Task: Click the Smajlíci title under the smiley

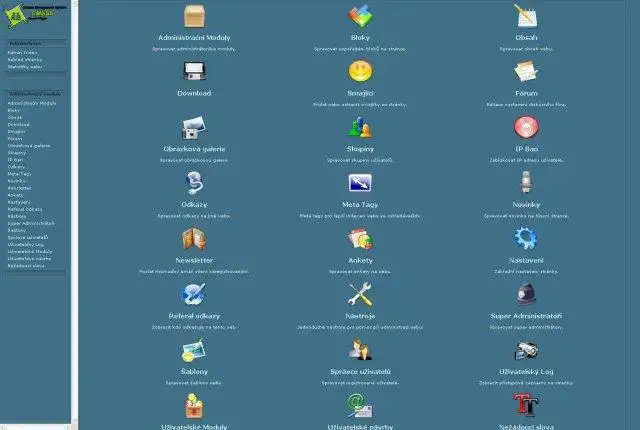Action: click(360, 93)
